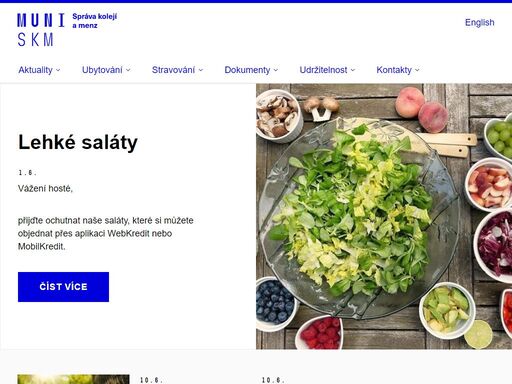Expand the chevron next to Aktuality
The height and width of the screenshot is (384, 512).
[58, 70]
